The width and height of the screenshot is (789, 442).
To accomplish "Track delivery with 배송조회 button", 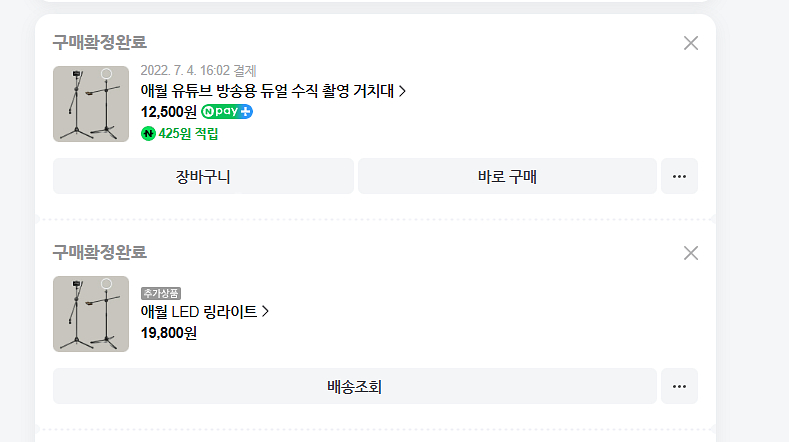I will [355, 386].
